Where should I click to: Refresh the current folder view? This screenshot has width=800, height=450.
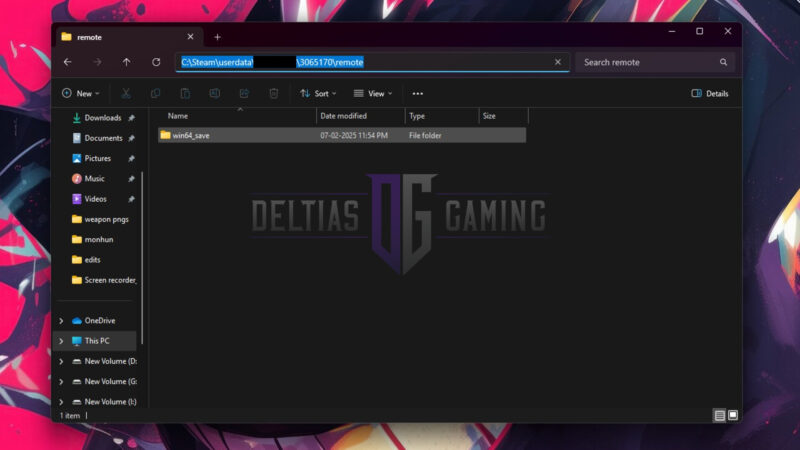[156, 62]
